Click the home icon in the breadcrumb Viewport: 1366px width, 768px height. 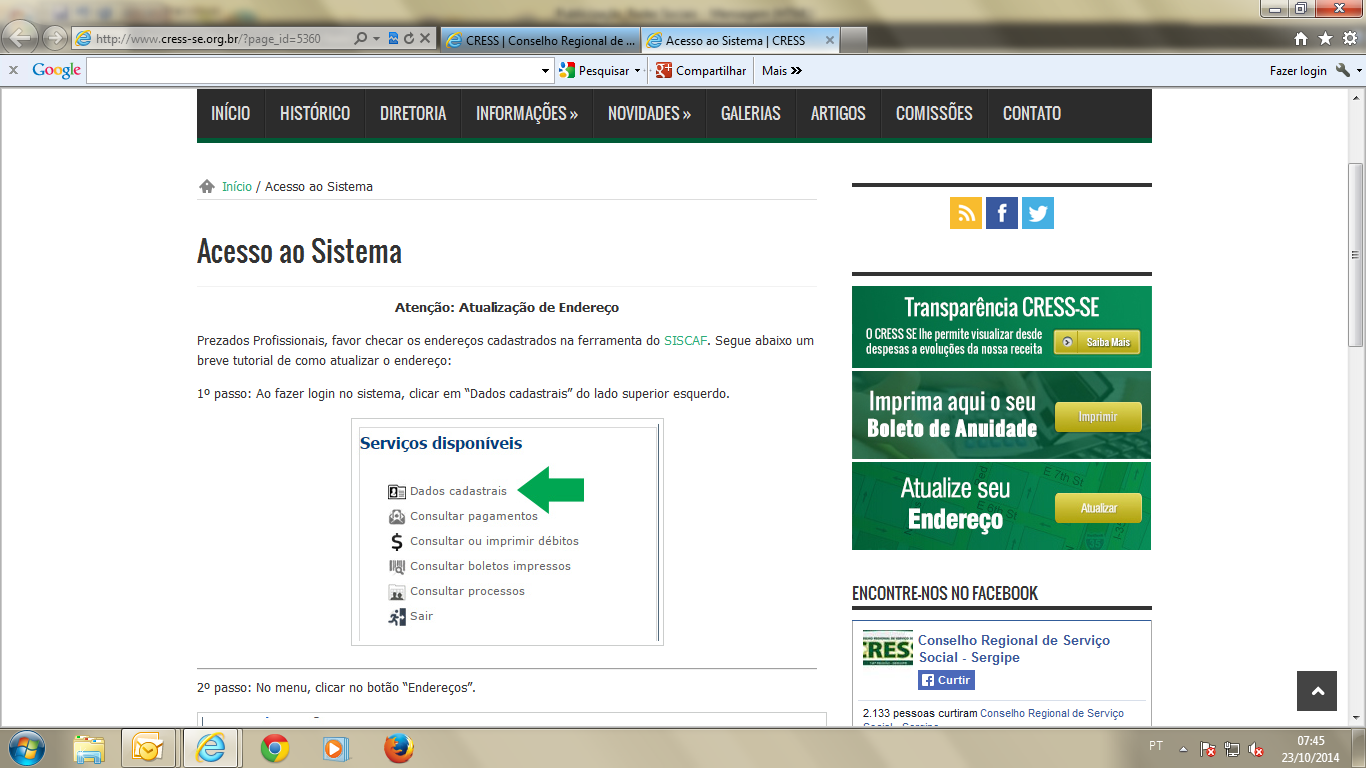(x=207, y=187)
